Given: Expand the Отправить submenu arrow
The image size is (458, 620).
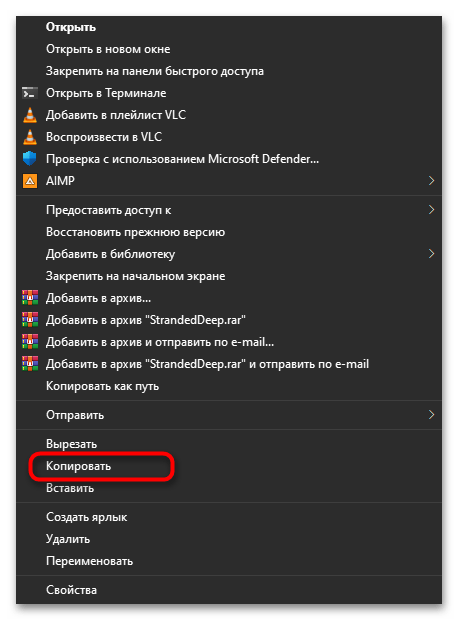Looking at the screenshot, I should (x=432, y=415).
